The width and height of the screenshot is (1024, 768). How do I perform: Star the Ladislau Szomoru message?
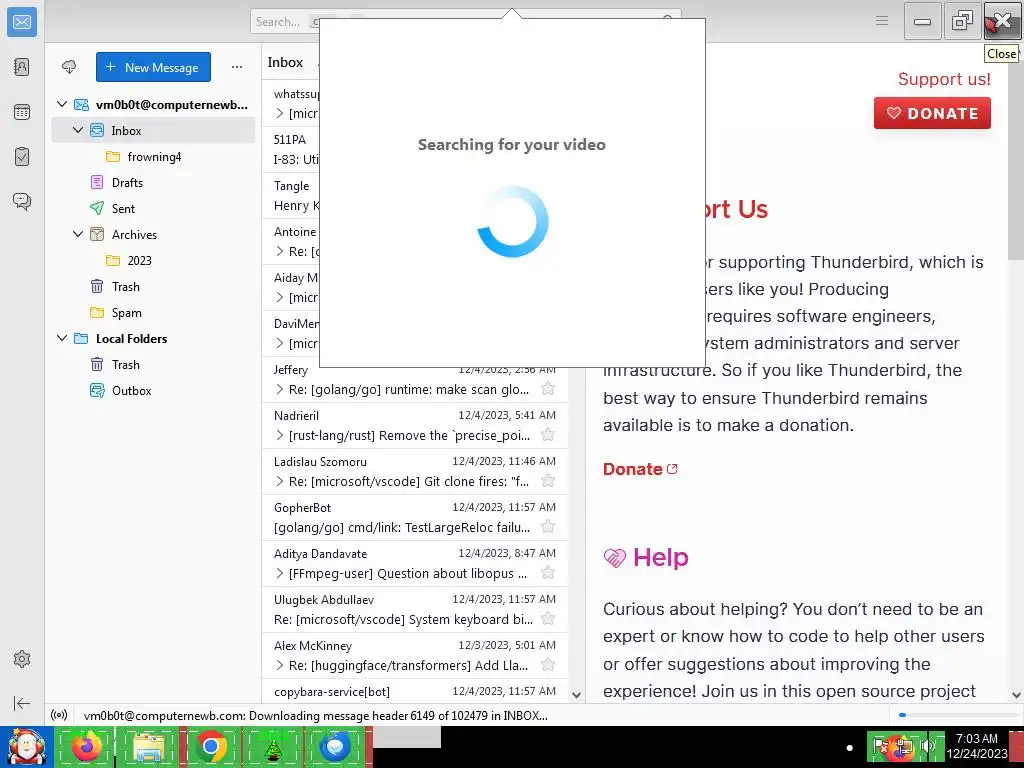point(548,481)
